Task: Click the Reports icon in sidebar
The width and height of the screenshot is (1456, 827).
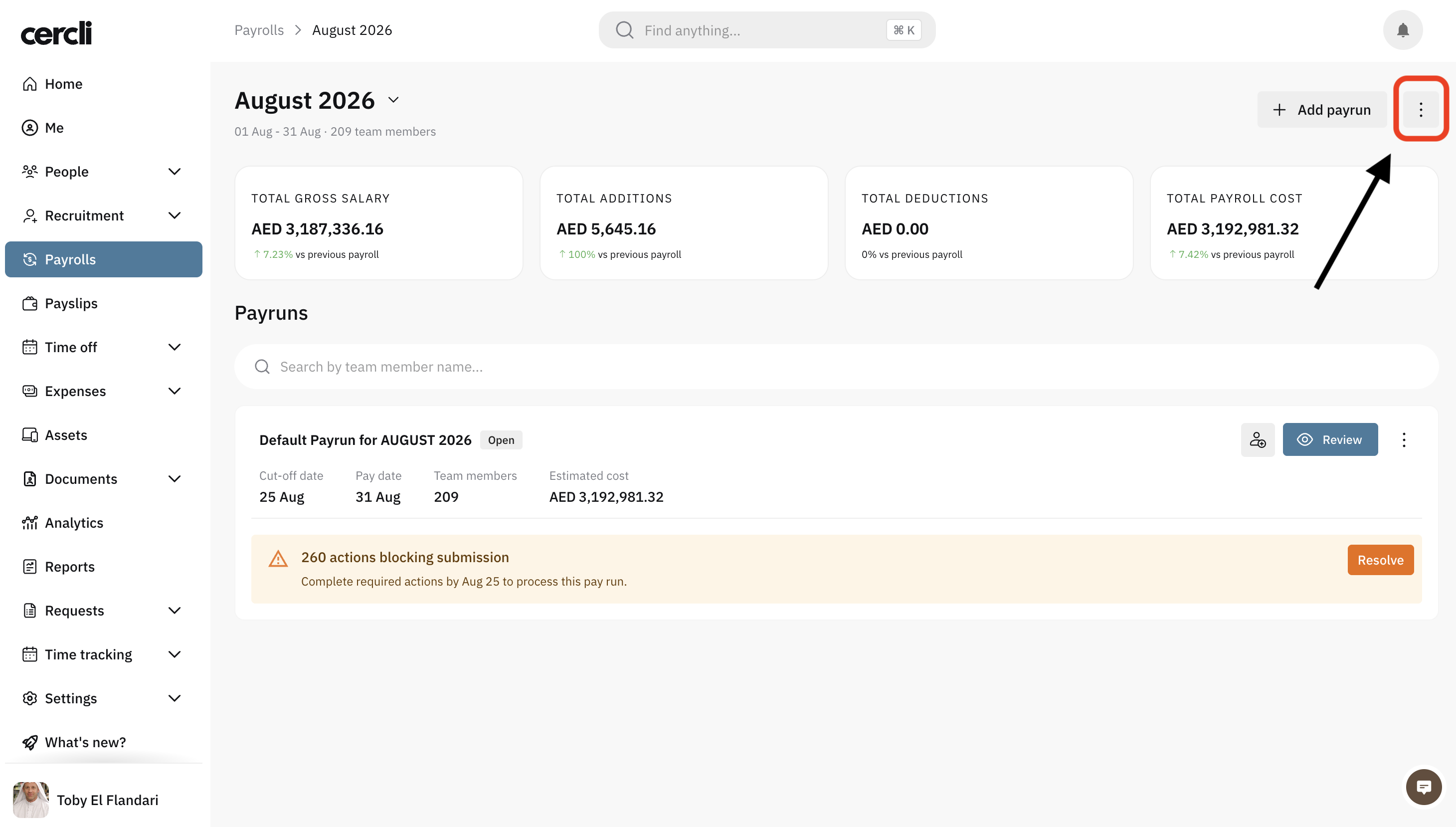Action: (x=30, y=567)
